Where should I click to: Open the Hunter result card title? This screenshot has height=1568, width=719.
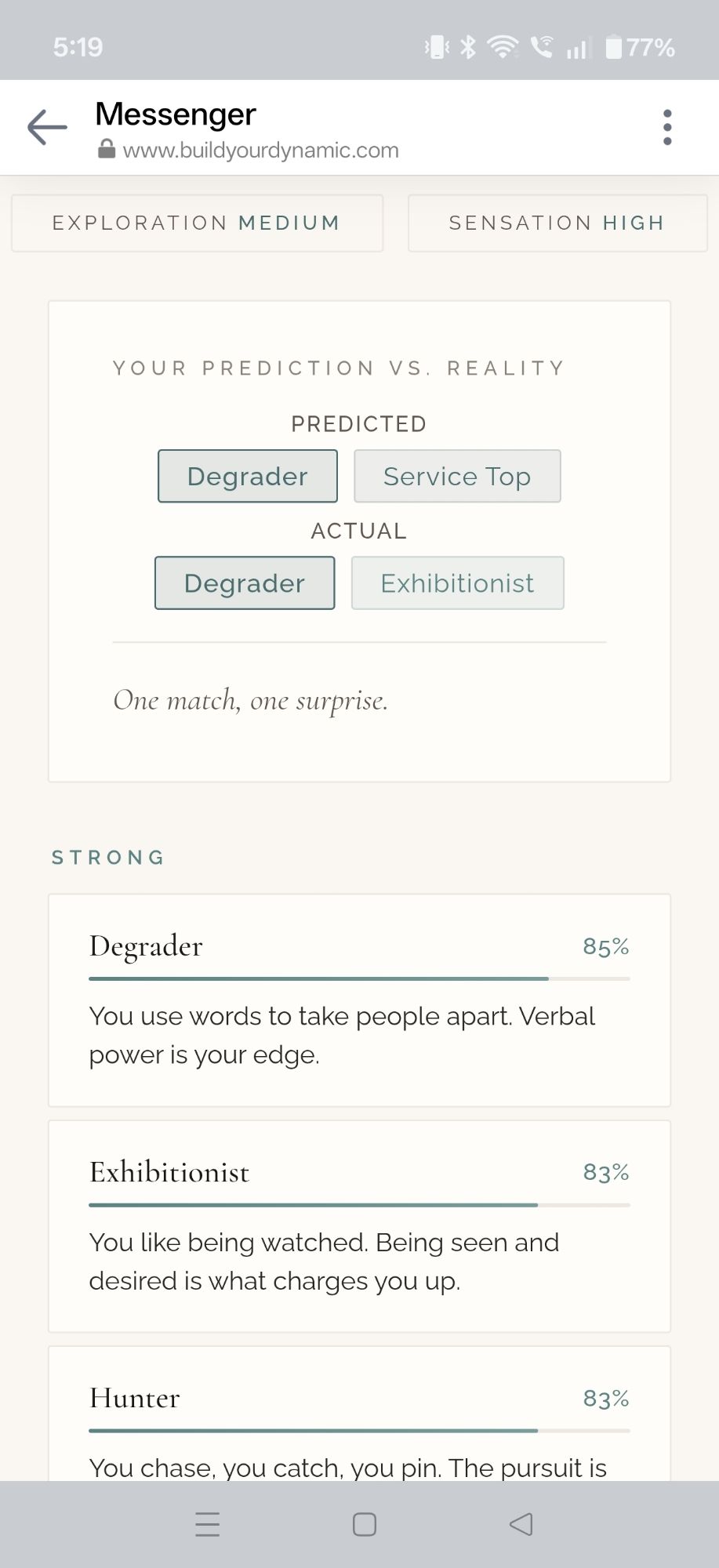click(135, 1398)
